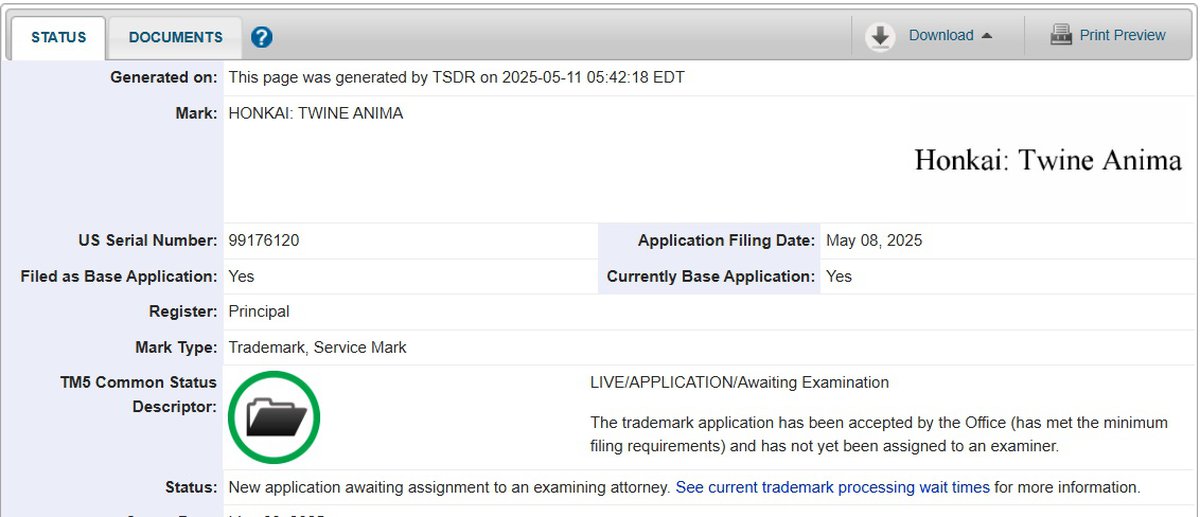Click the serial number 99176120
The width and height of the screenshot is (1200, 517).
264,241
